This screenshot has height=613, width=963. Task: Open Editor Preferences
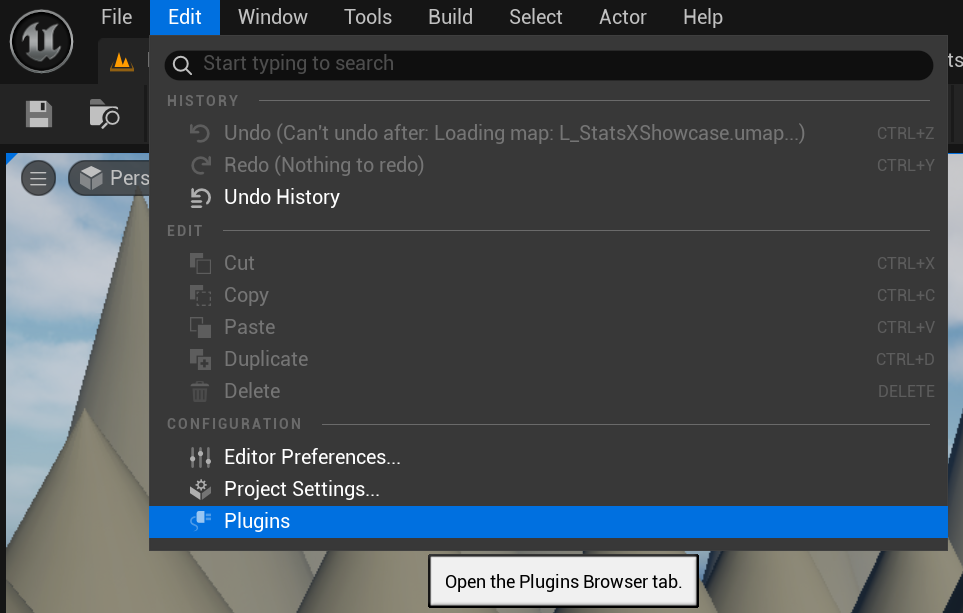311,457
